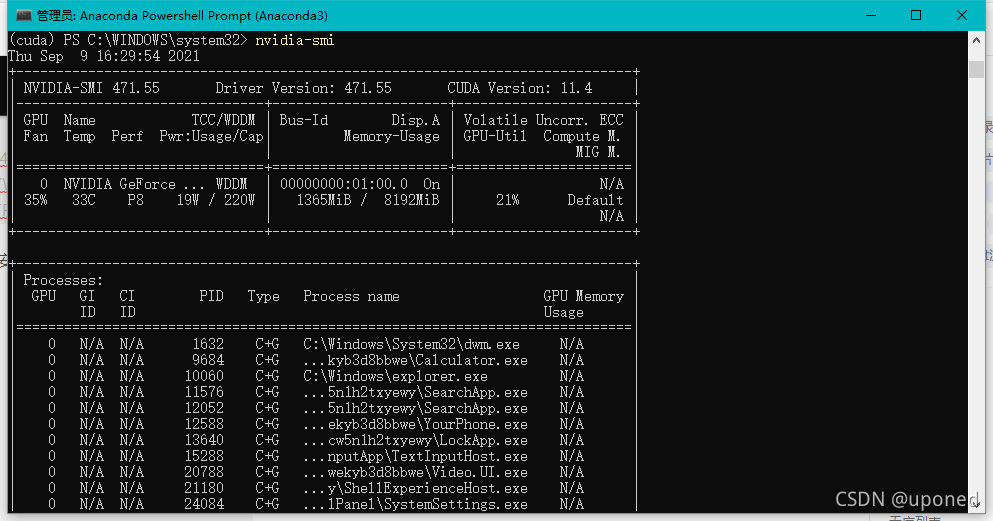This screenshot has height=521, width=993.
Task: Click the LockApp.exe process name
Action: click(415, 440)
